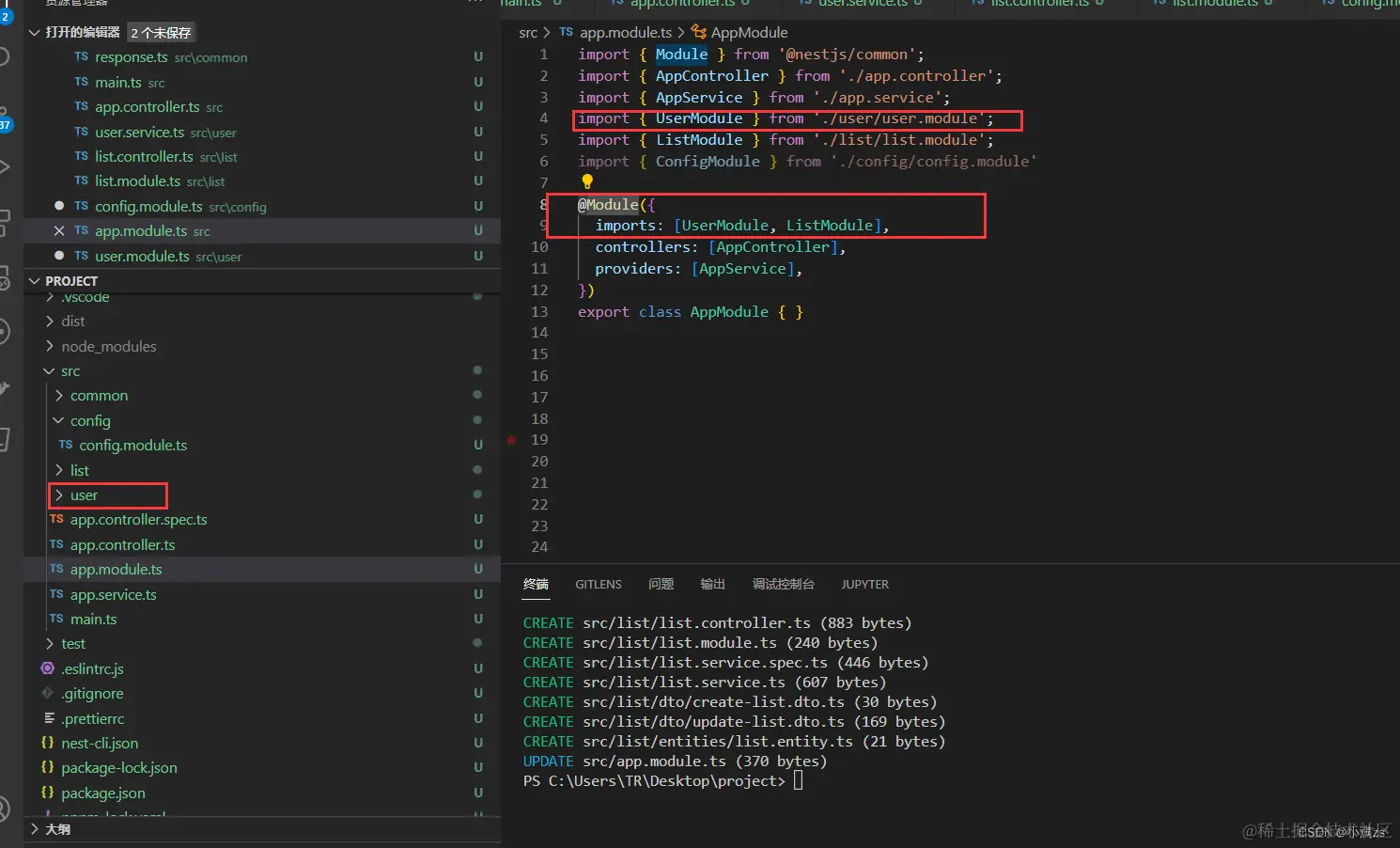Click the 2个未保存 unsaved badge

161,33
